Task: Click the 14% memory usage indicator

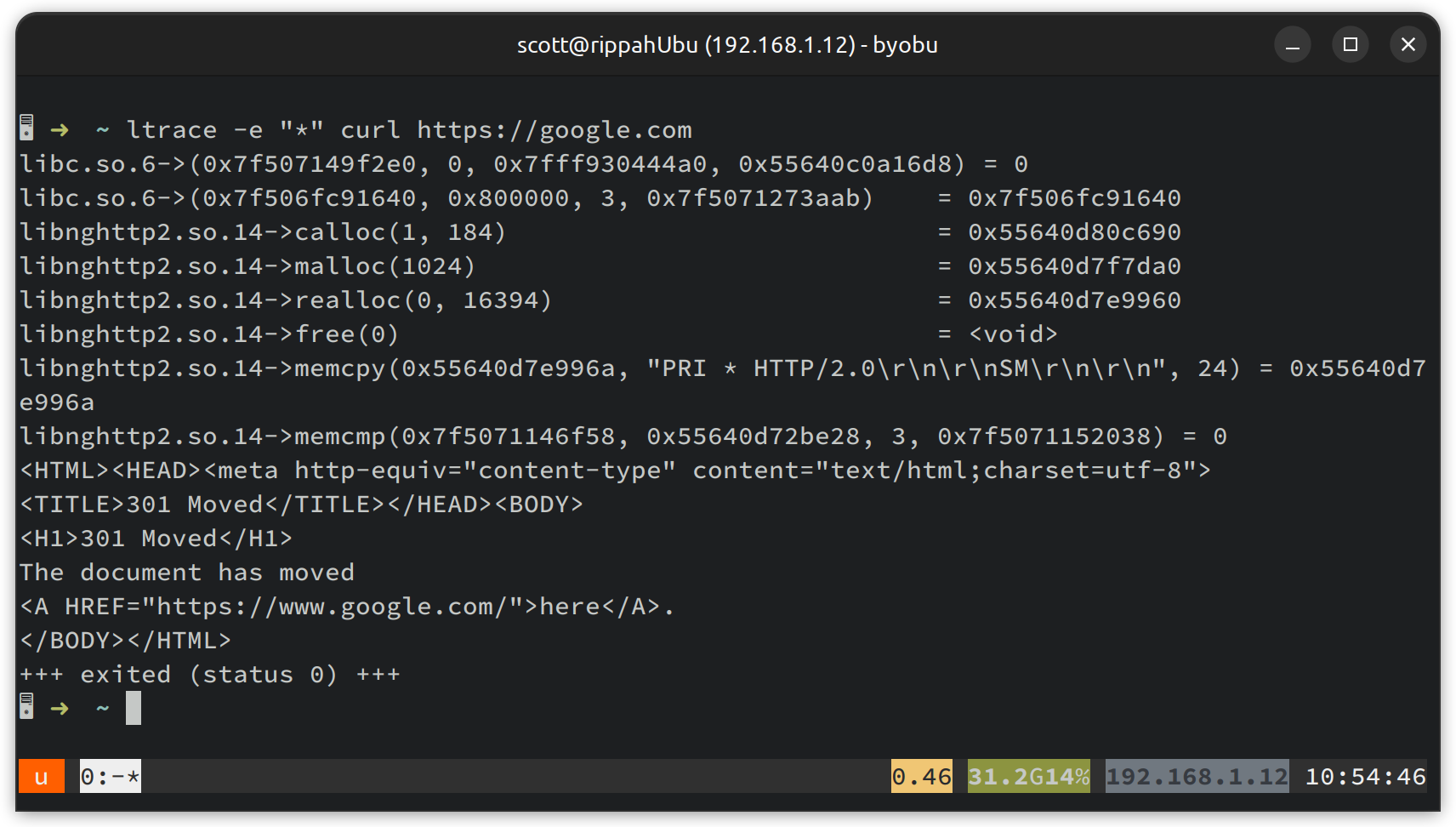Action: point(1069,776)
